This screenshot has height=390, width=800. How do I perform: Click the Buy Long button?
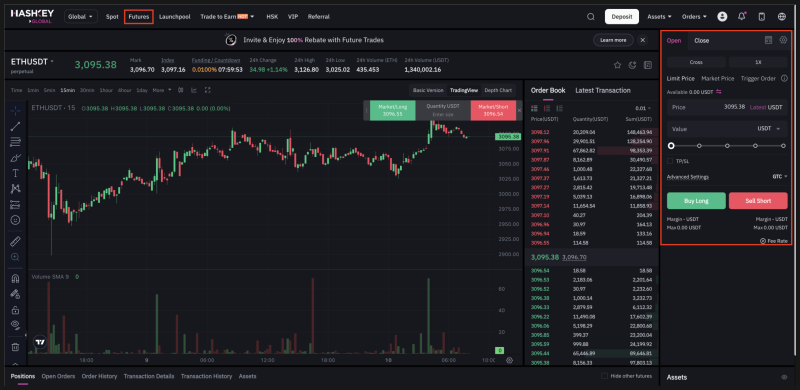click(x=696, y=201)
